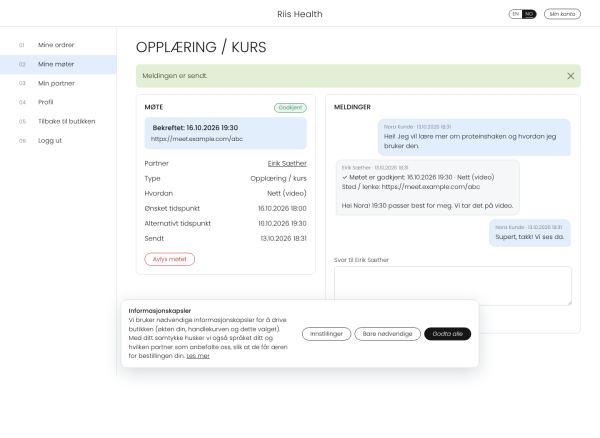Select Mine møter in sidebar

pos(58,64)
